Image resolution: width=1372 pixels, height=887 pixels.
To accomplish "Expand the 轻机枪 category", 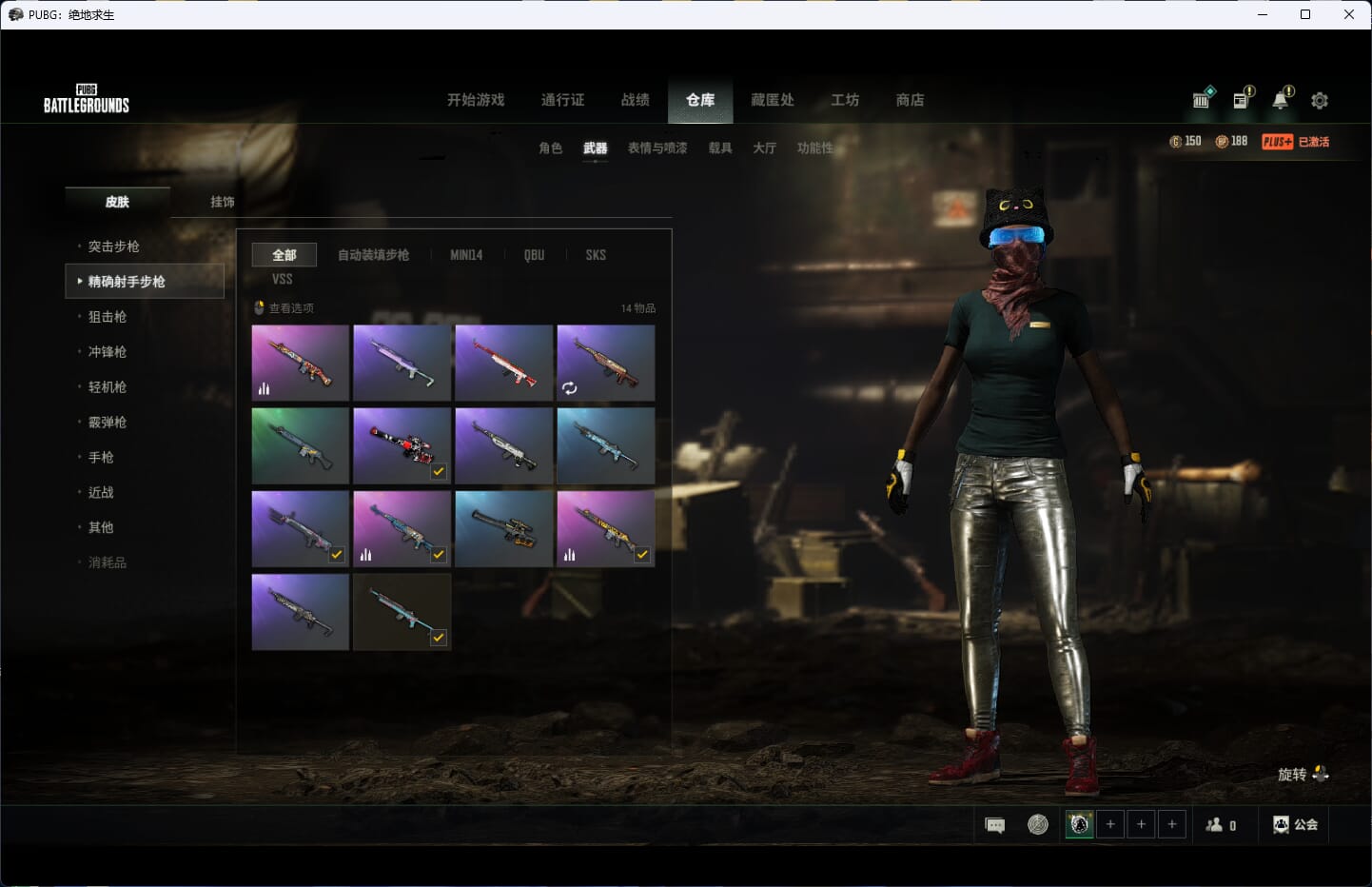I will (x=108, y=387).
